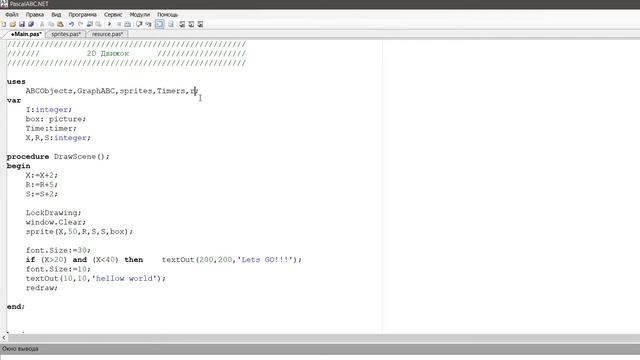This screenshot has height=360, width=640.
Task: Click the 'redraw;' statement
Action: pos(42,288)
